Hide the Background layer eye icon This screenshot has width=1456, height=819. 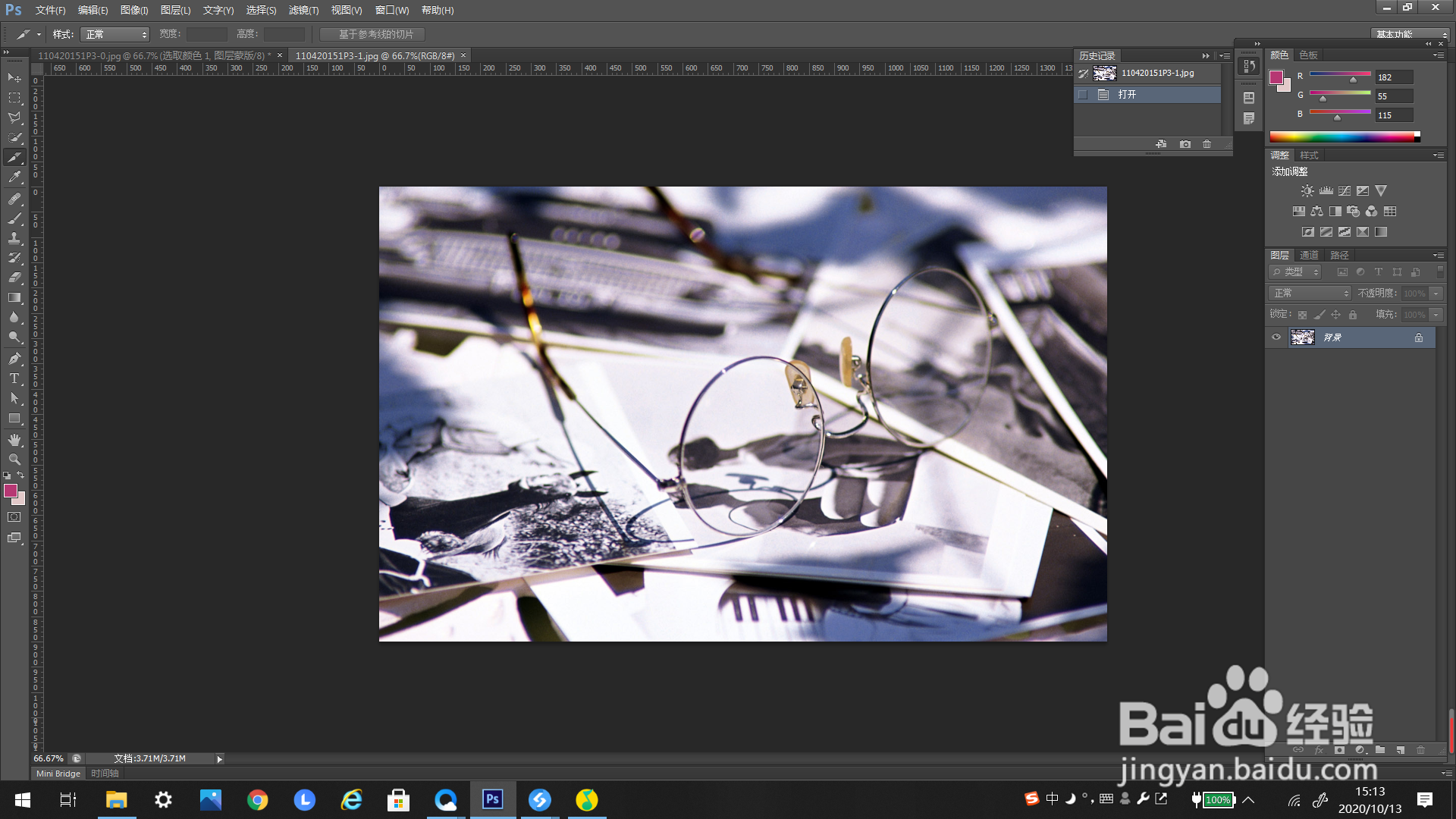pos(1276,337)
